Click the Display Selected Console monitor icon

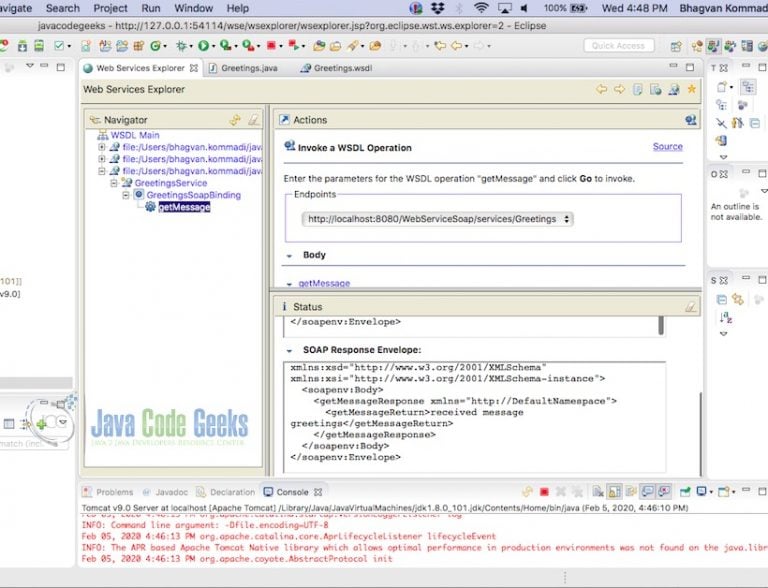(702, 491)
